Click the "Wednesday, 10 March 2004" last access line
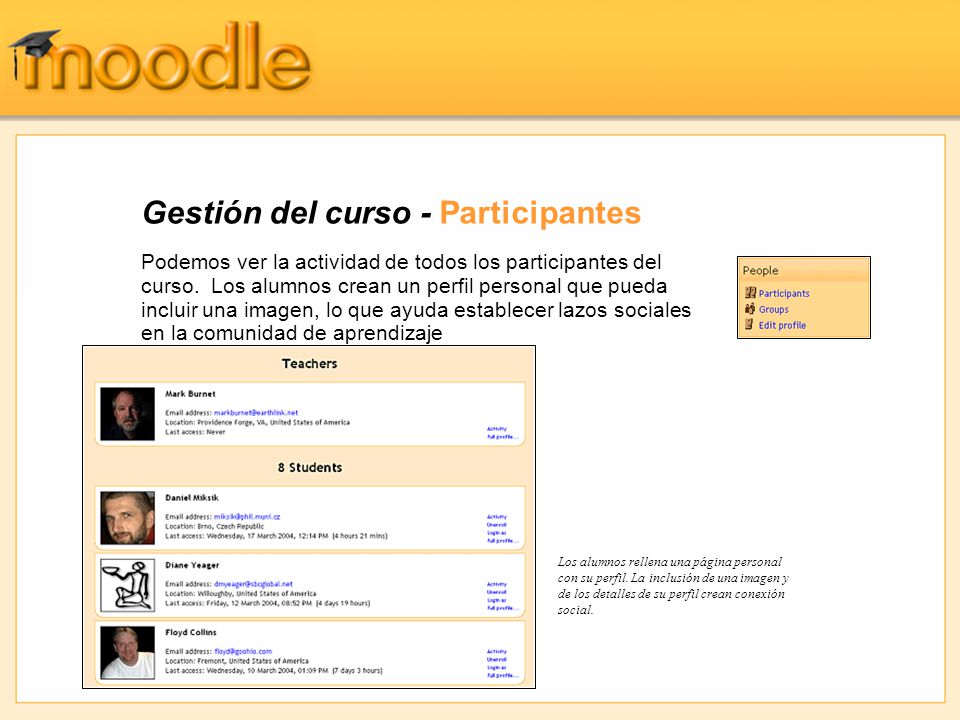This screenshot has width=960, height=720. [x=274, y=671]
